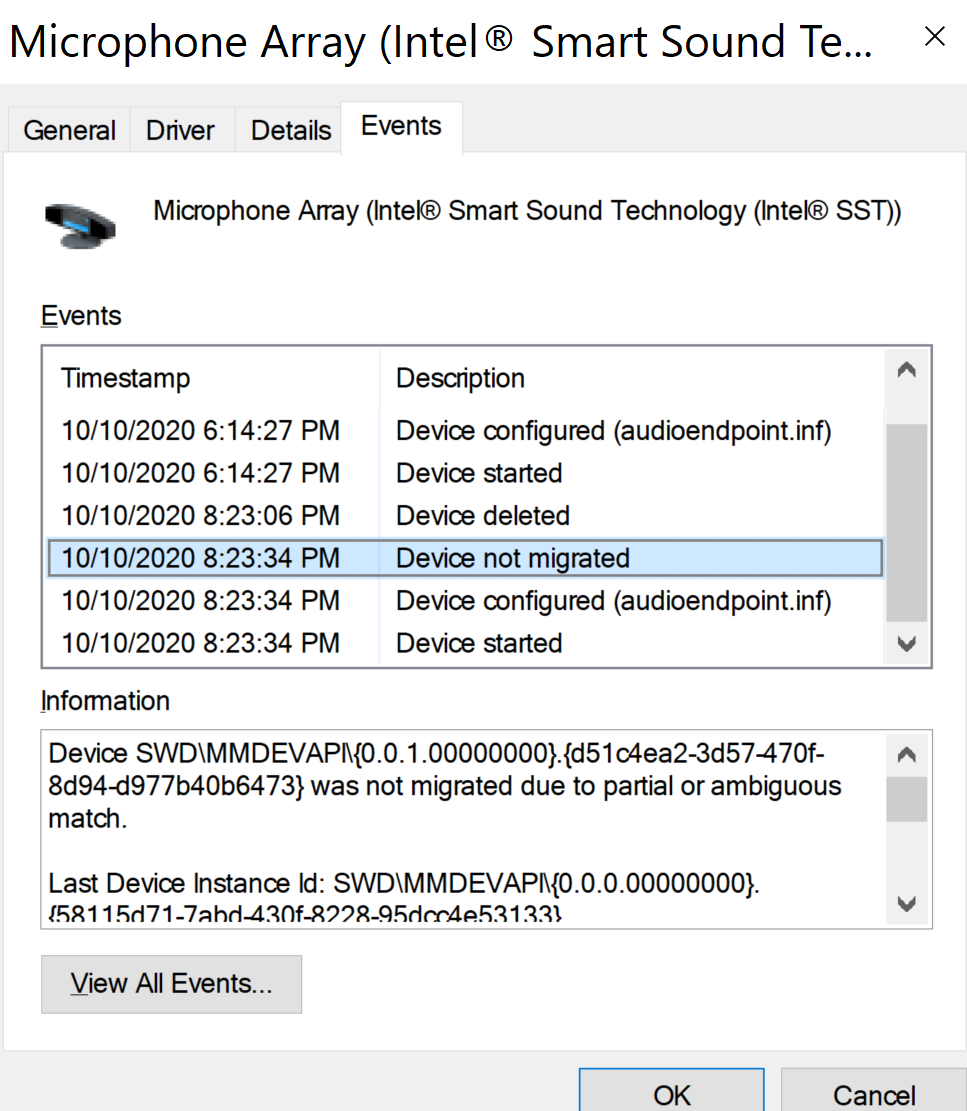Cancel the properties dialog

873,1093
